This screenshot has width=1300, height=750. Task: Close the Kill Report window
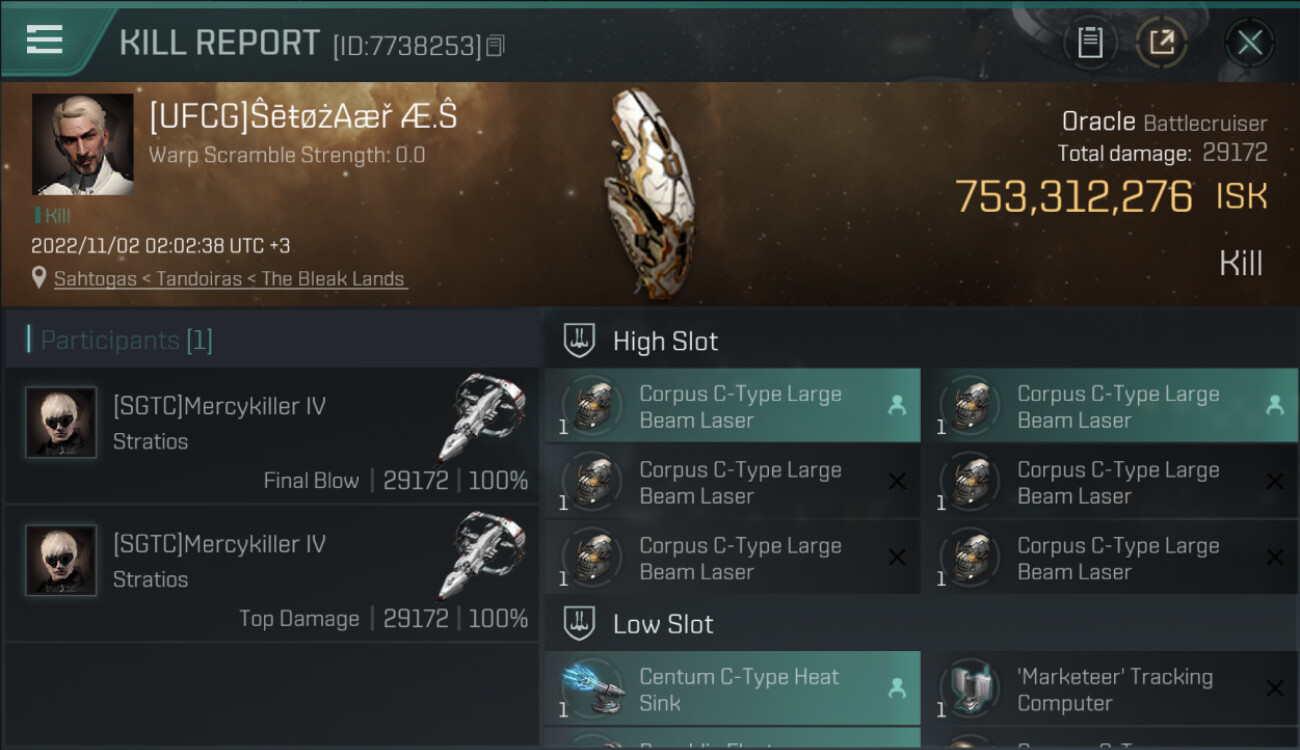point(1249,43)
